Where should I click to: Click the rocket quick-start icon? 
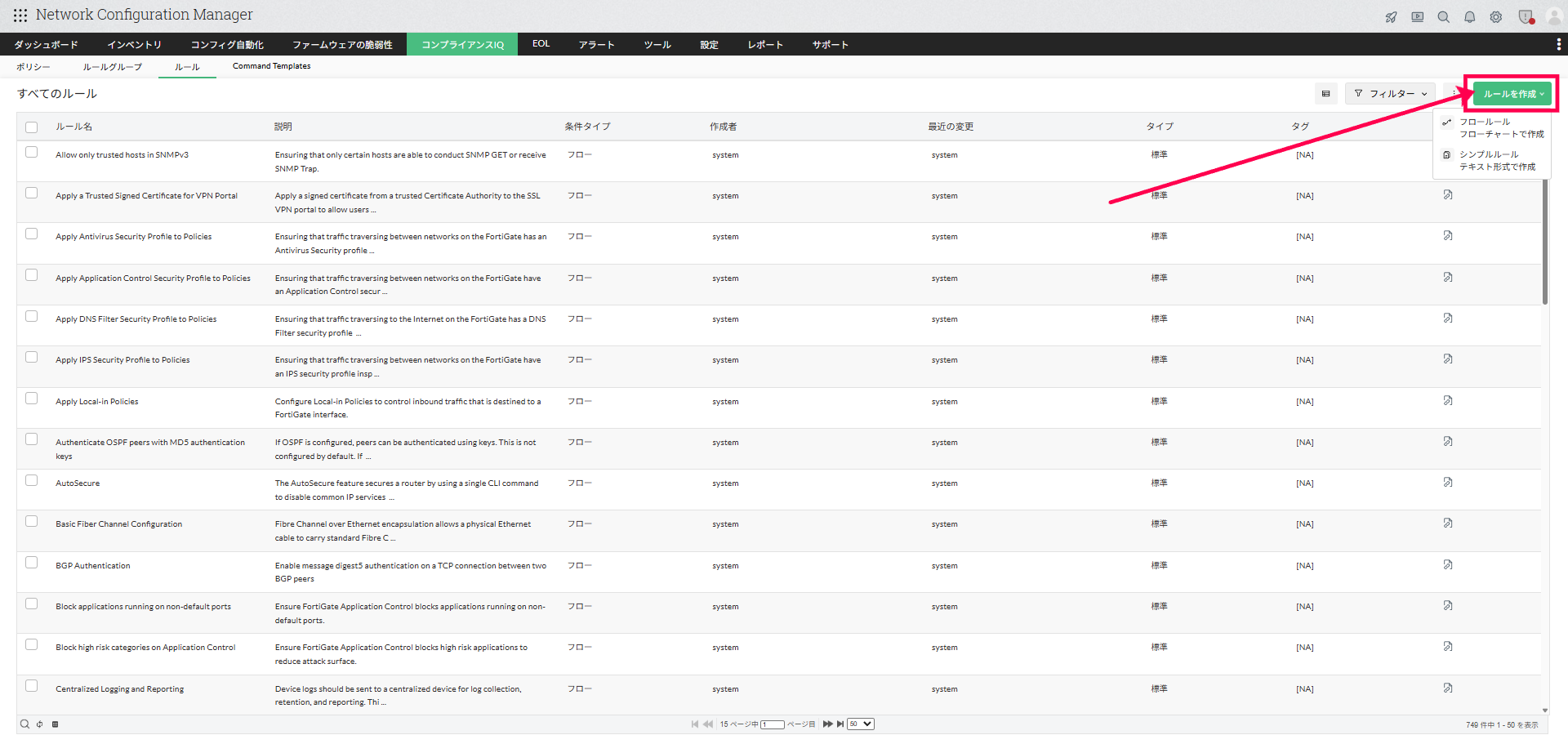click(x=1391, y=17)
